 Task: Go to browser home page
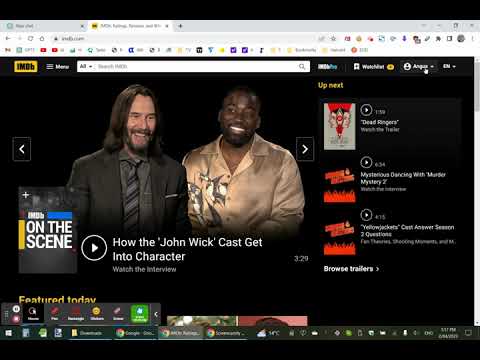tap(42, 38)
